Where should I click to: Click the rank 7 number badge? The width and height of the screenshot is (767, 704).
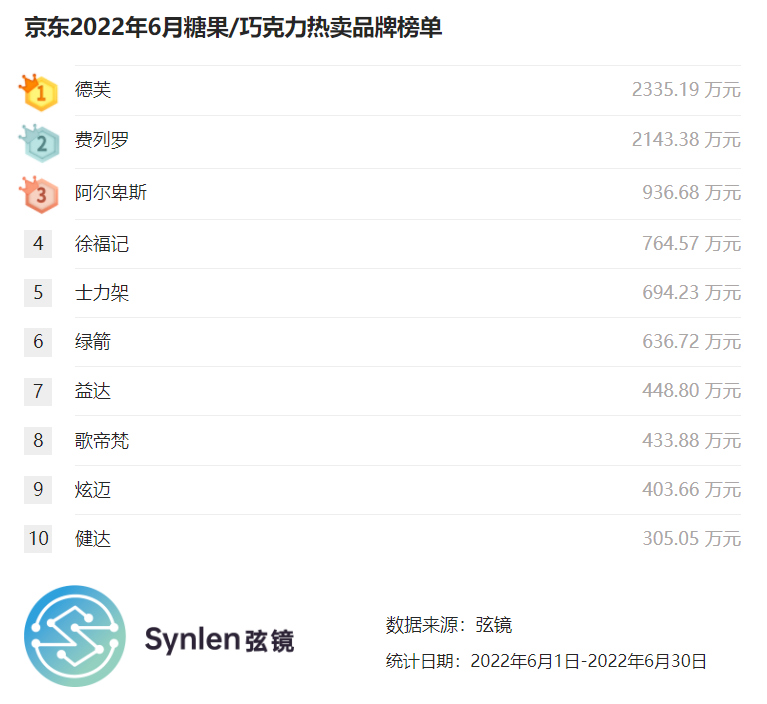point(38,391)
